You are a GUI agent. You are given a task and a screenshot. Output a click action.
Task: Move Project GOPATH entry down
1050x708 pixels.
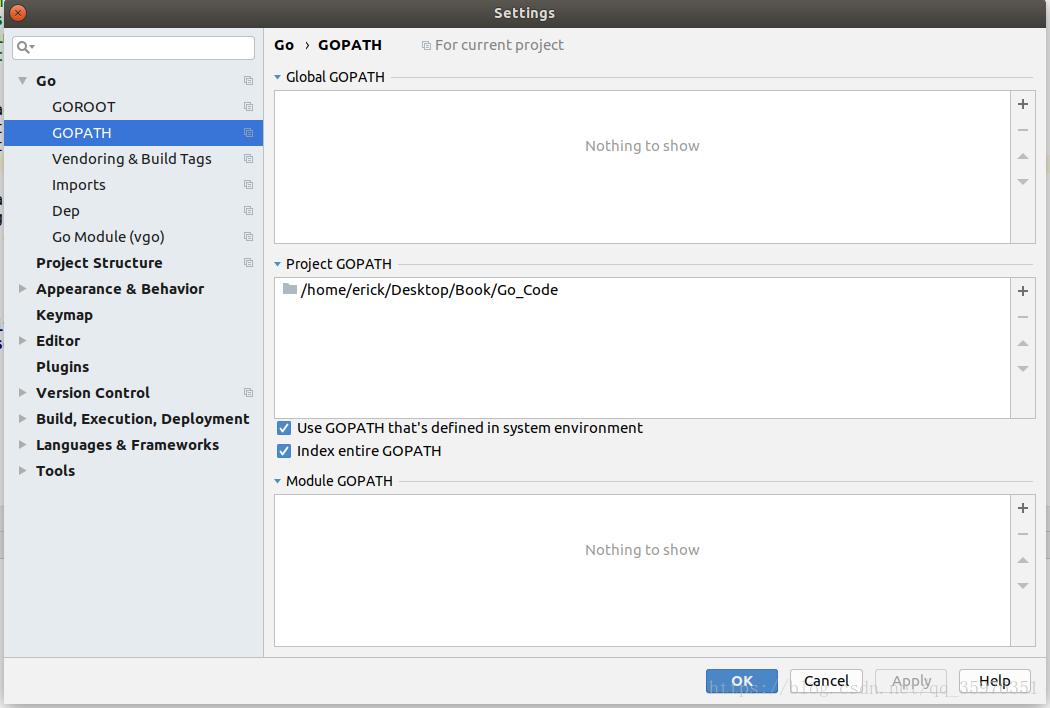(1023, 369)
